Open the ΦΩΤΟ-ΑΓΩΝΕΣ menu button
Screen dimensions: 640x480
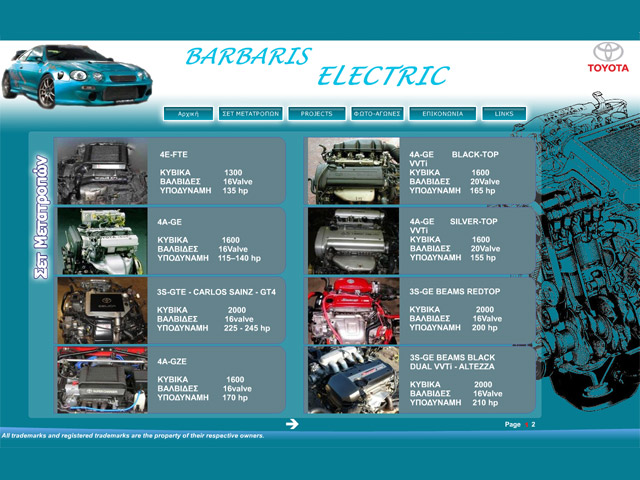point(377,114)
